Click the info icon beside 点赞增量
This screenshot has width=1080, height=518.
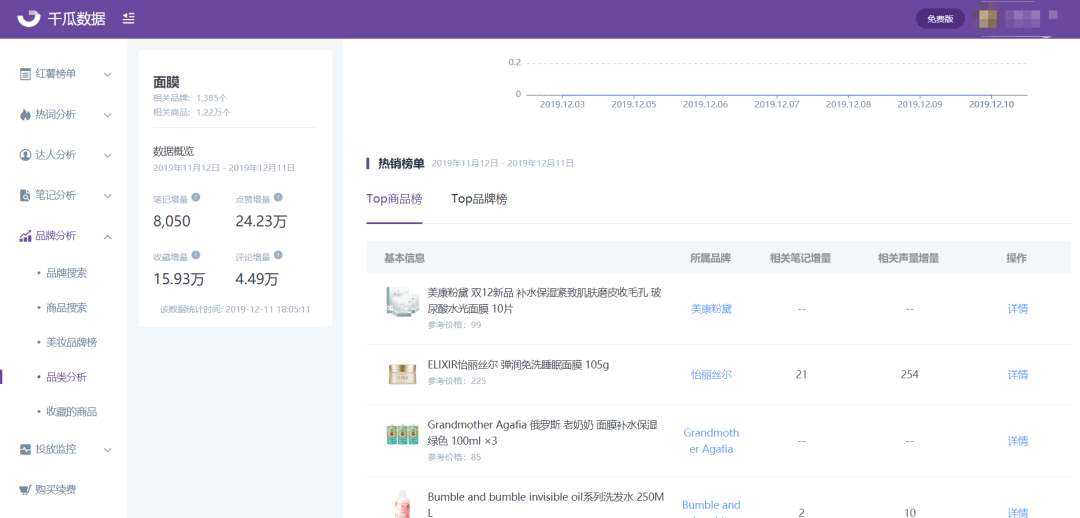(278, 197)
